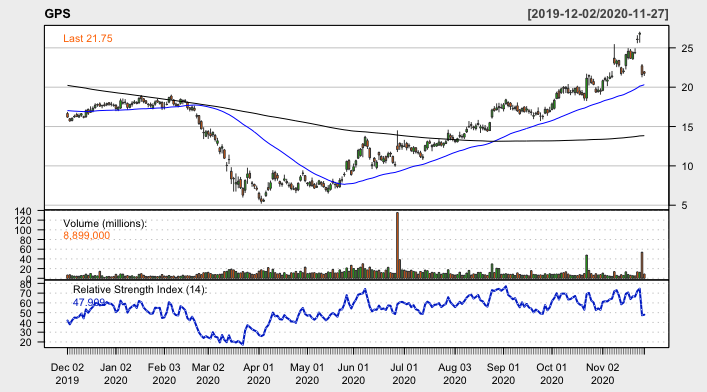Click the Dec 02 2019 date label
Screen dimensions: 707x392
point(67,374)
